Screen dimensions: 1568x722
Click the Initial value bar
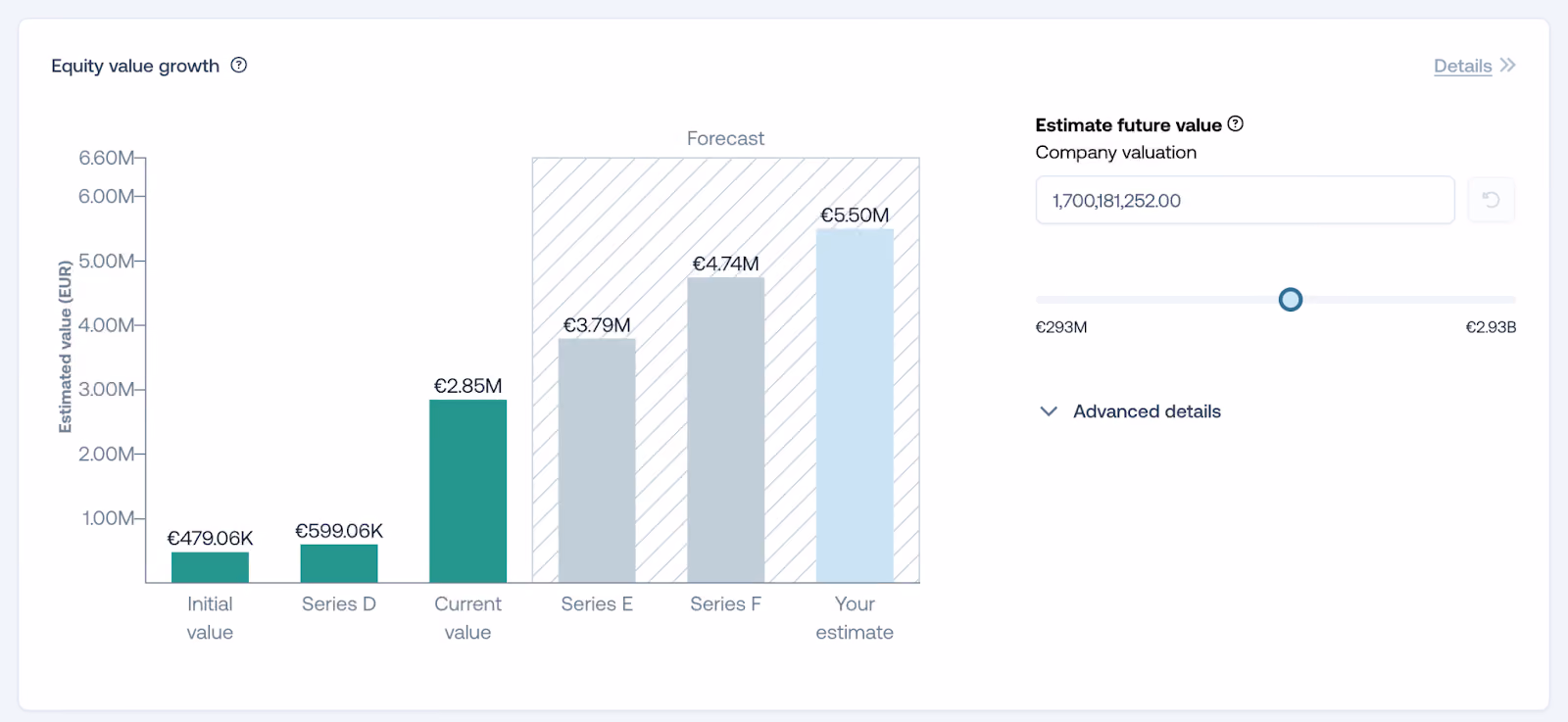coord(210,567)
